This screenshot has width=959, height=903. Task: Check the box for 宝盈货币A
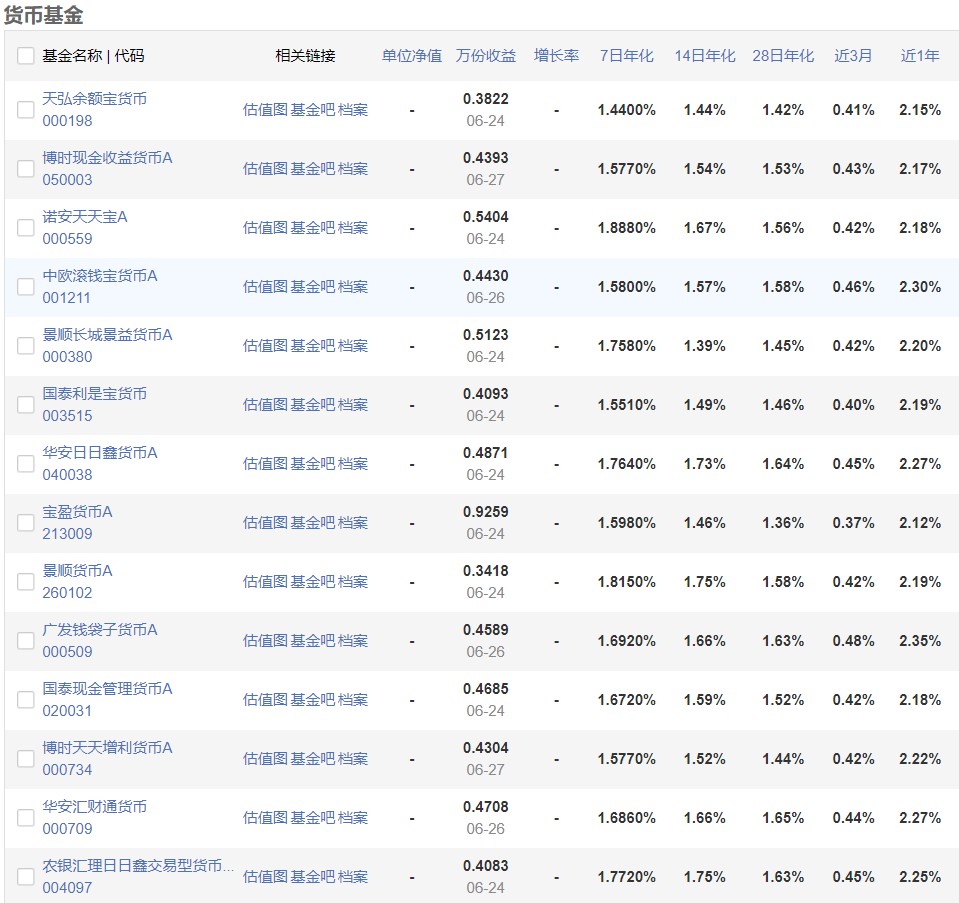pos(25,522)
